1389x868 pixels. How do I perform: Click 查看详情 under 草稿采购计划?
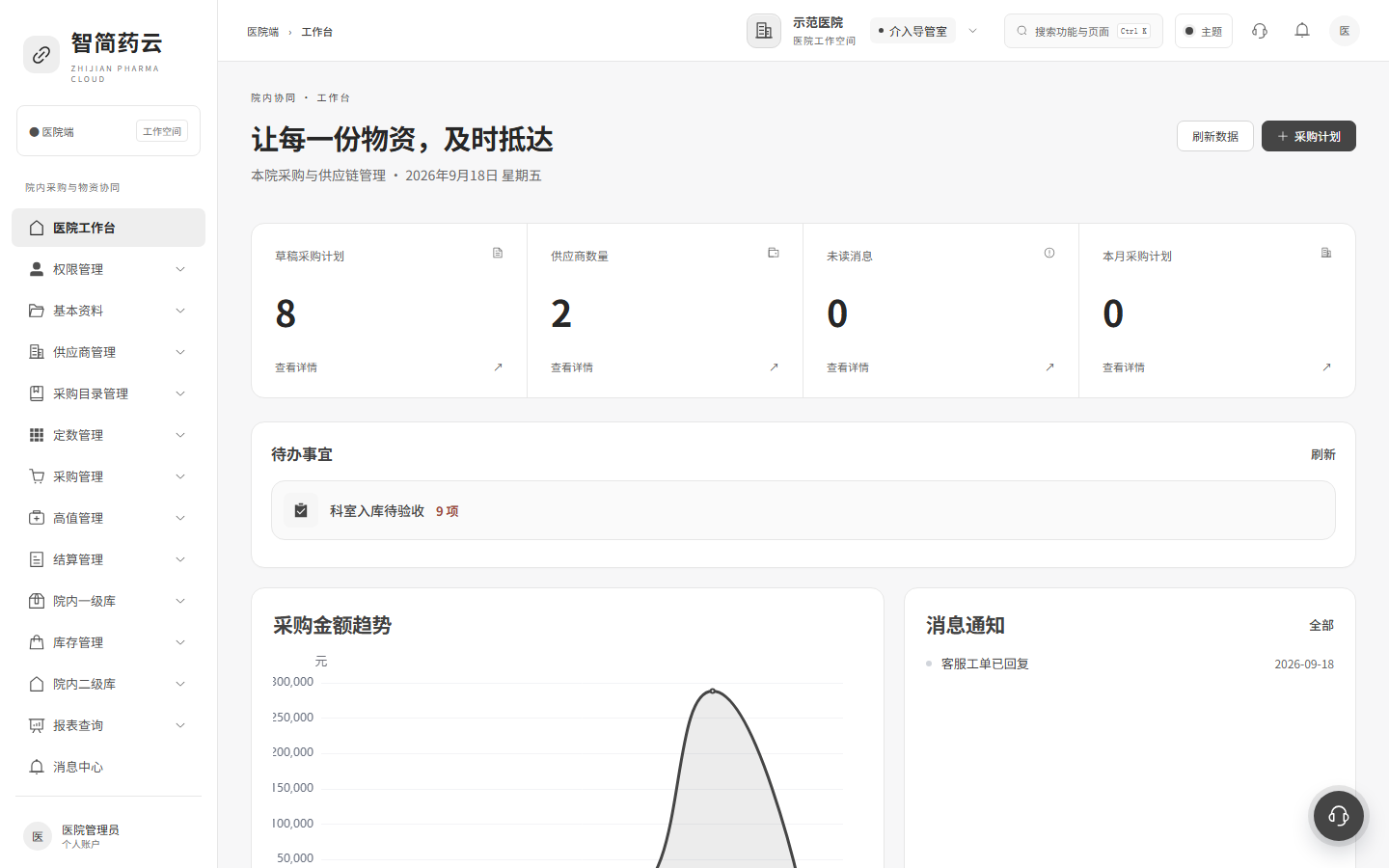tap(296, 367)
